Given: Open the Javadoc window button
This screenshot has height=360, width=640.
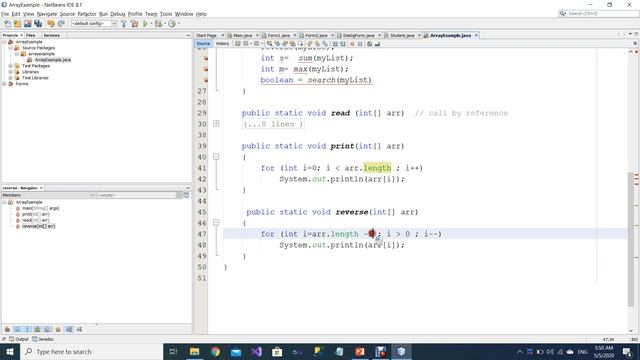Looking at the screenshot, I should click(43, 339).
